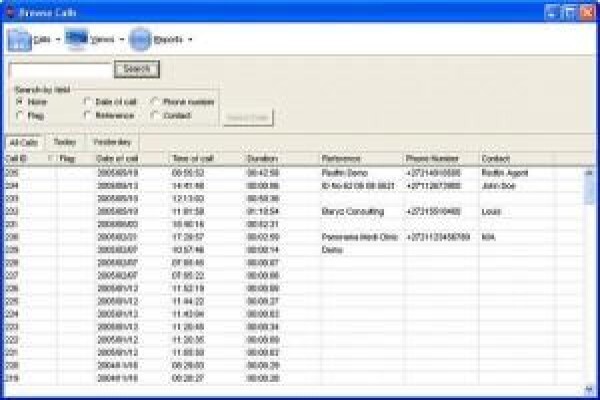This screenshot has width=600, height=400.
Task: Click the scroll up arrow of the call list
Action: pyautogui.click(x=589, y=173)
